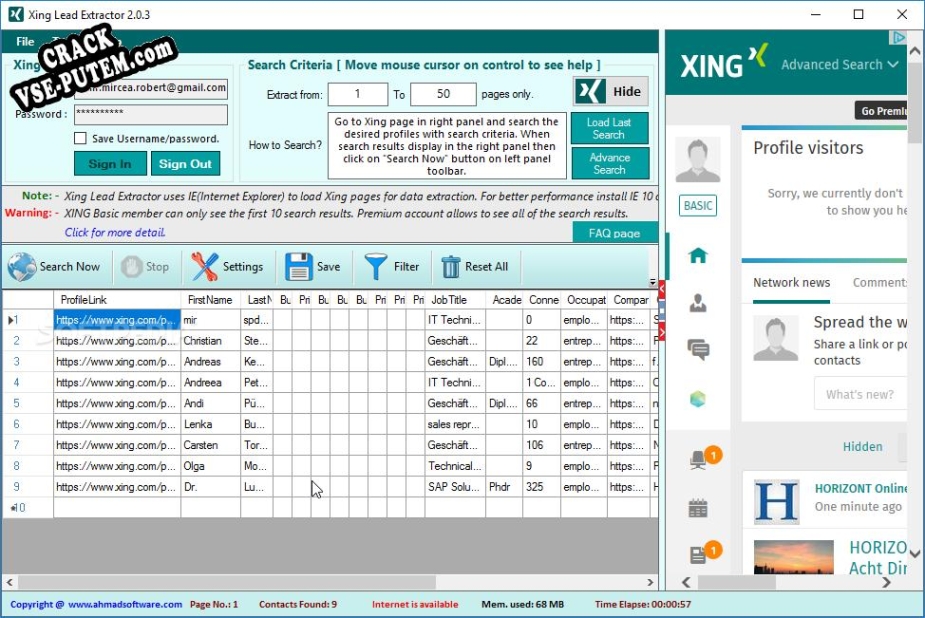The image size is (925, 618).
Task: Select row header number 5
Action: (x=28, y=403)
